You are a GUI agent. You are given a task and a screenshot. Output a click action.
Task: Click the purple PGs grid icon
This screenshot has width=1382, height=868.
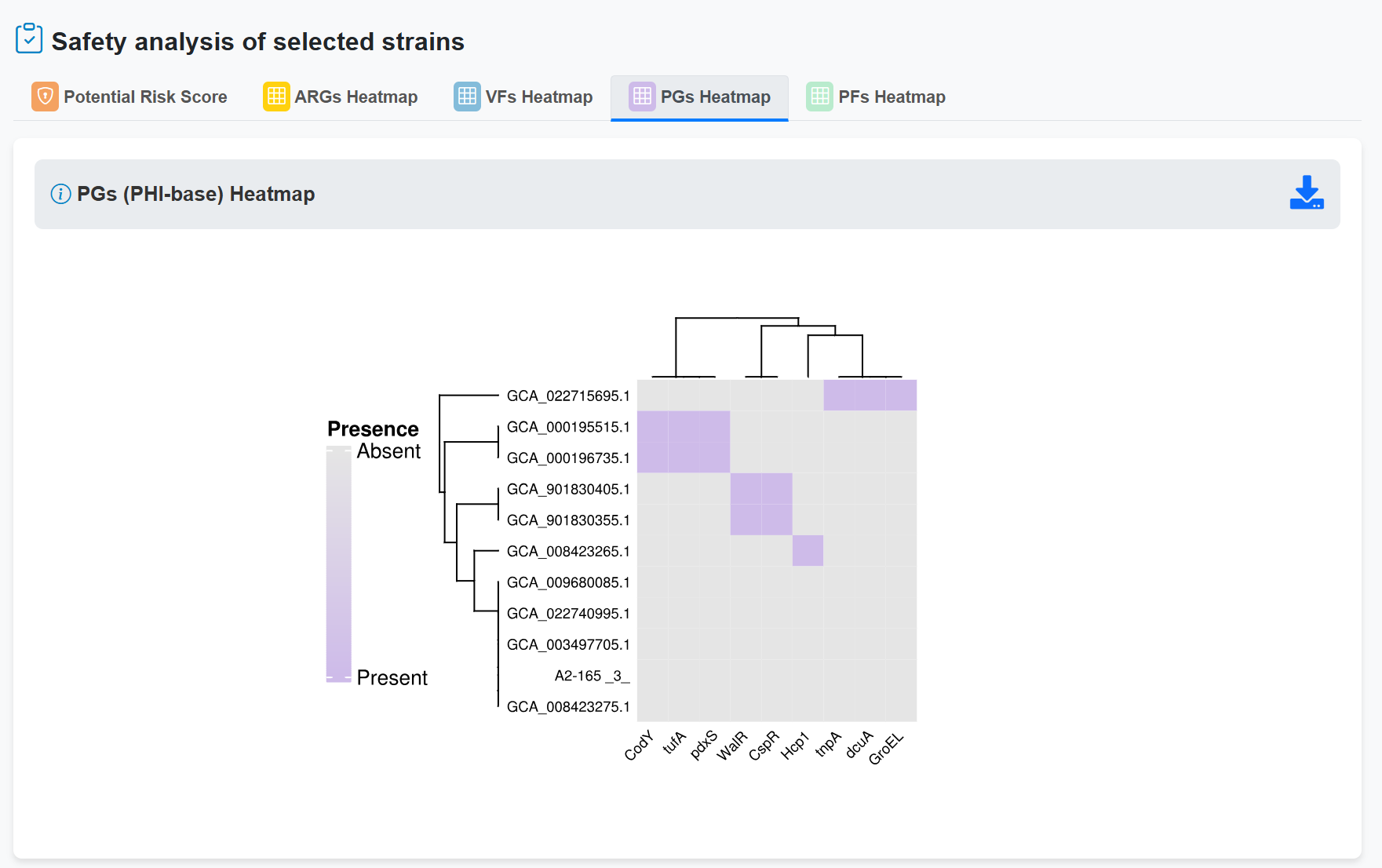tap(641, 97)
